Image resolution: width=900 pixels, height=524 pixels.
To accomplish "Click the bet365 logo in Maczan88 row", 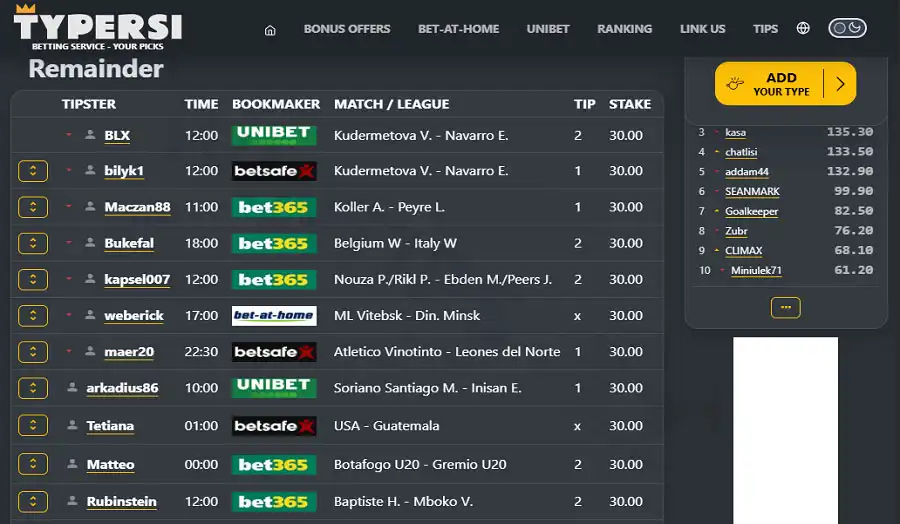I will pyautogui.click(x=274, y=207).
